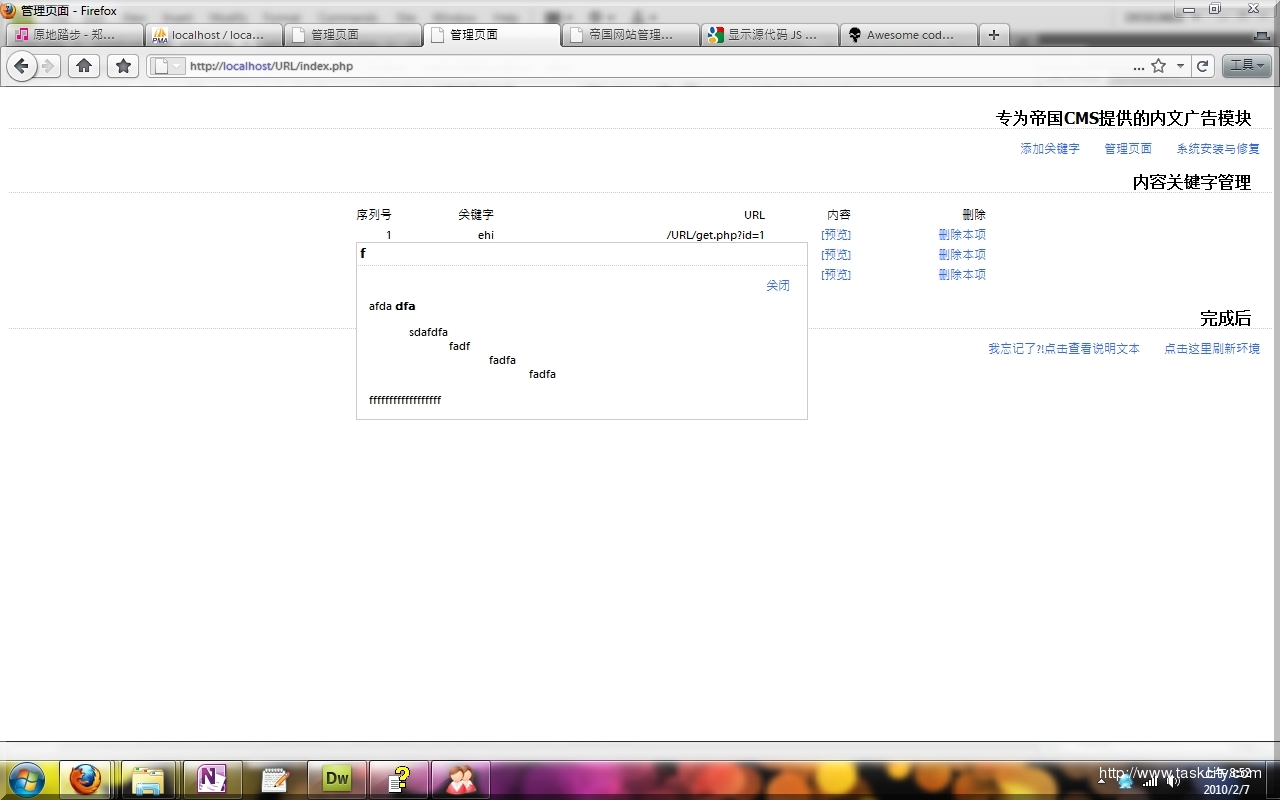Click 添加关键字 link
1280x800 pixels.
(x=1050, y=149)
